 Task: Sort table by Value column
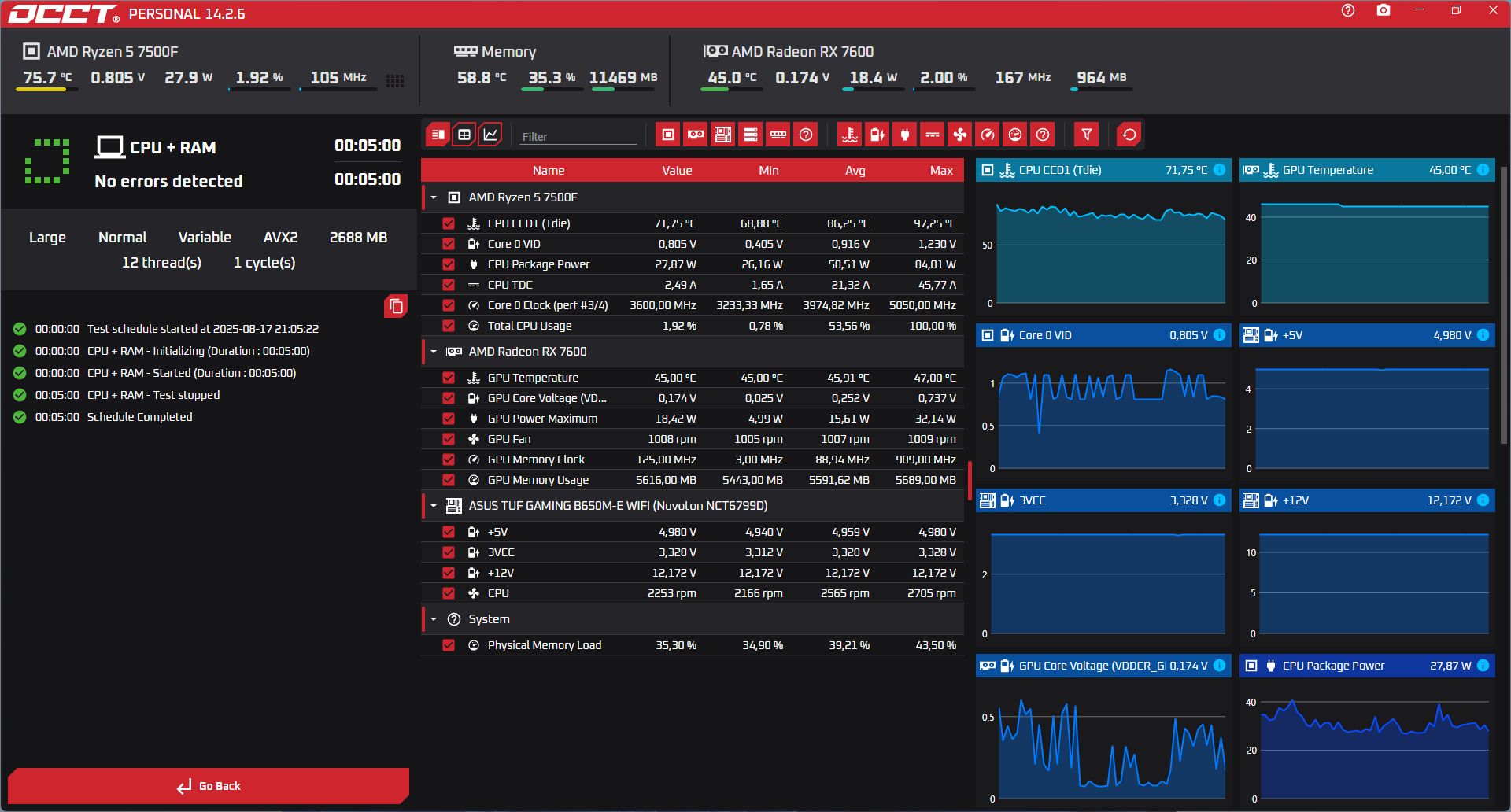[677, 171]
